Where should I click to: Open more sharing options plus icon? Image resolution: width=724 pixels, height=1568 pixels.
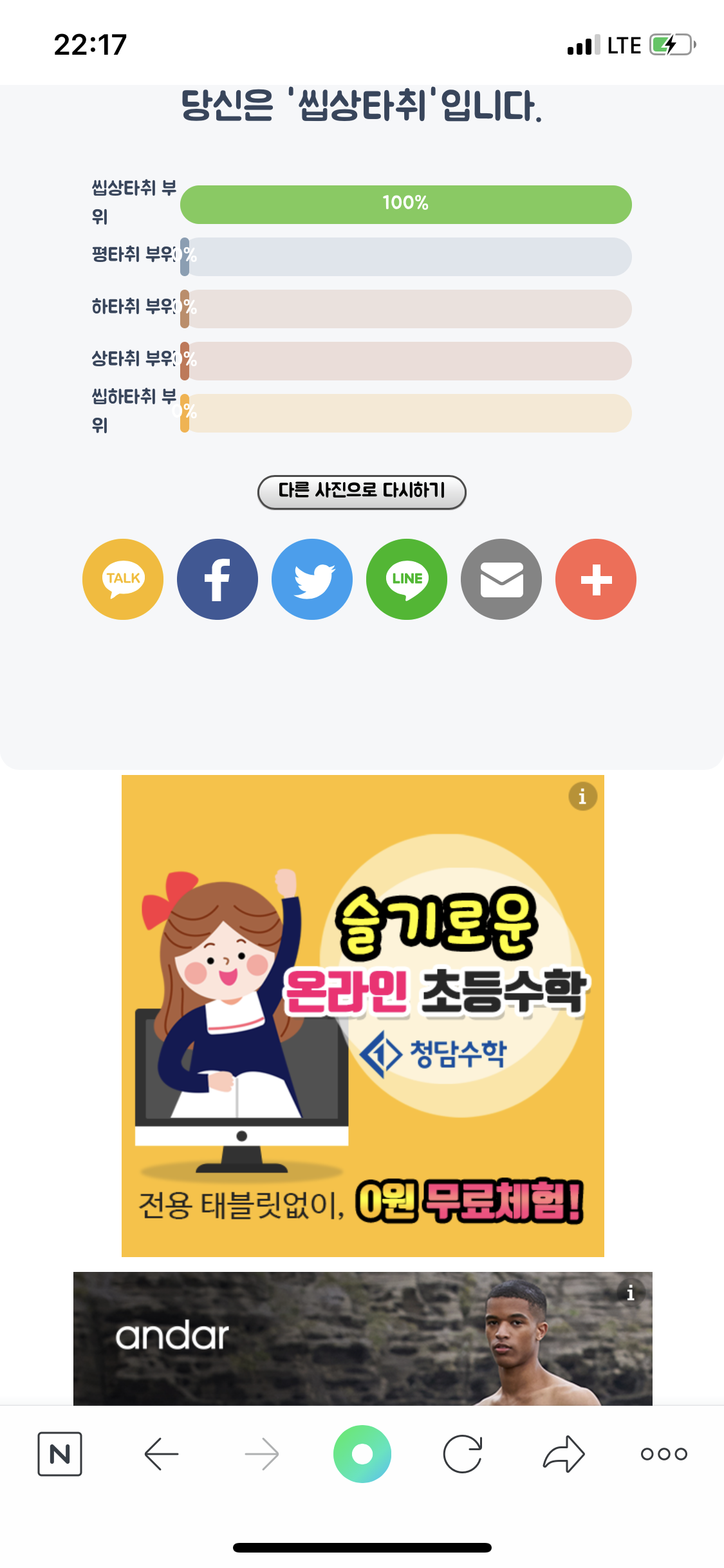pos(596,579)
